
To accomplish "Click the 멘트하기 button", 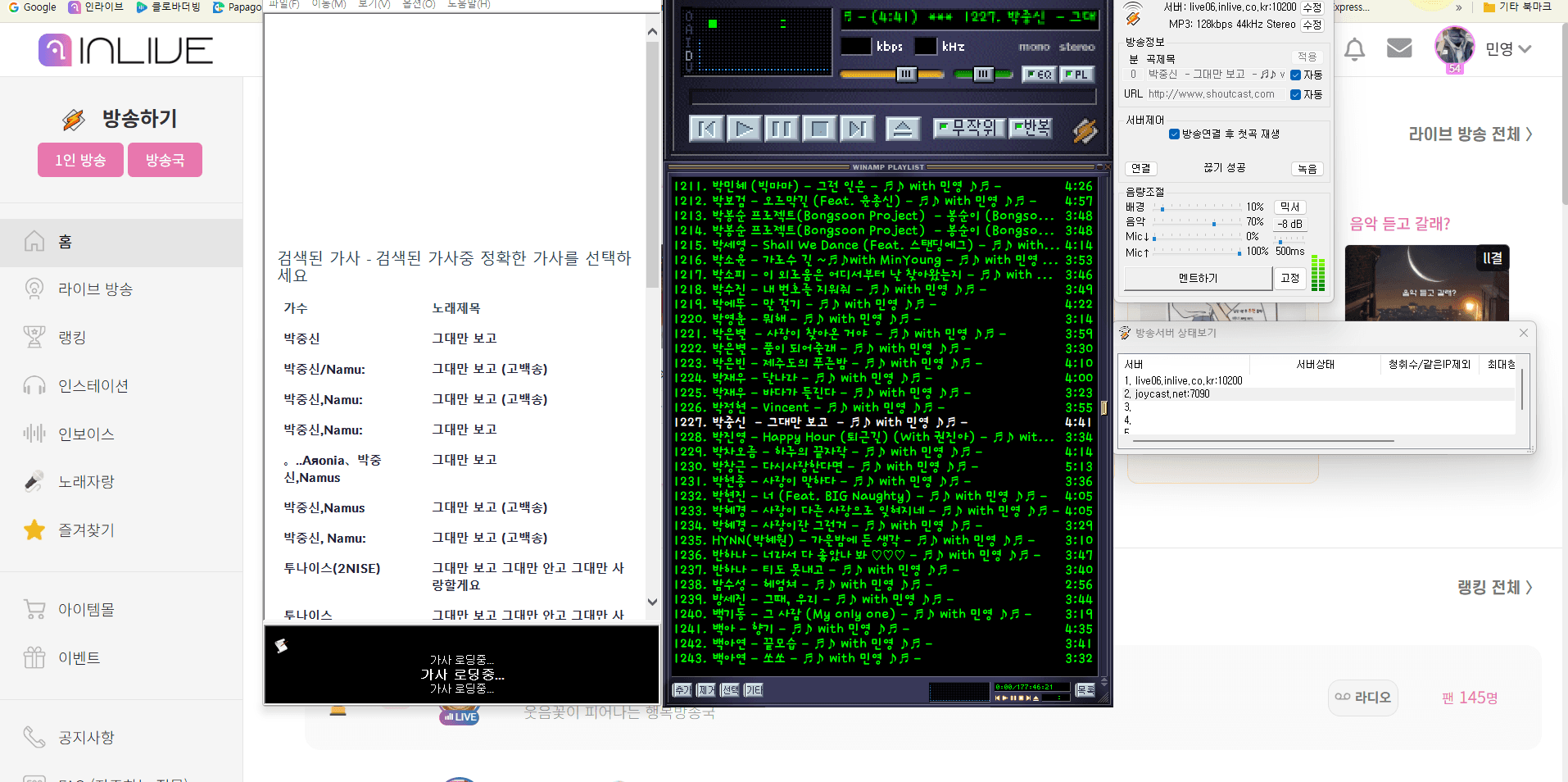I will pos(1197,279).
